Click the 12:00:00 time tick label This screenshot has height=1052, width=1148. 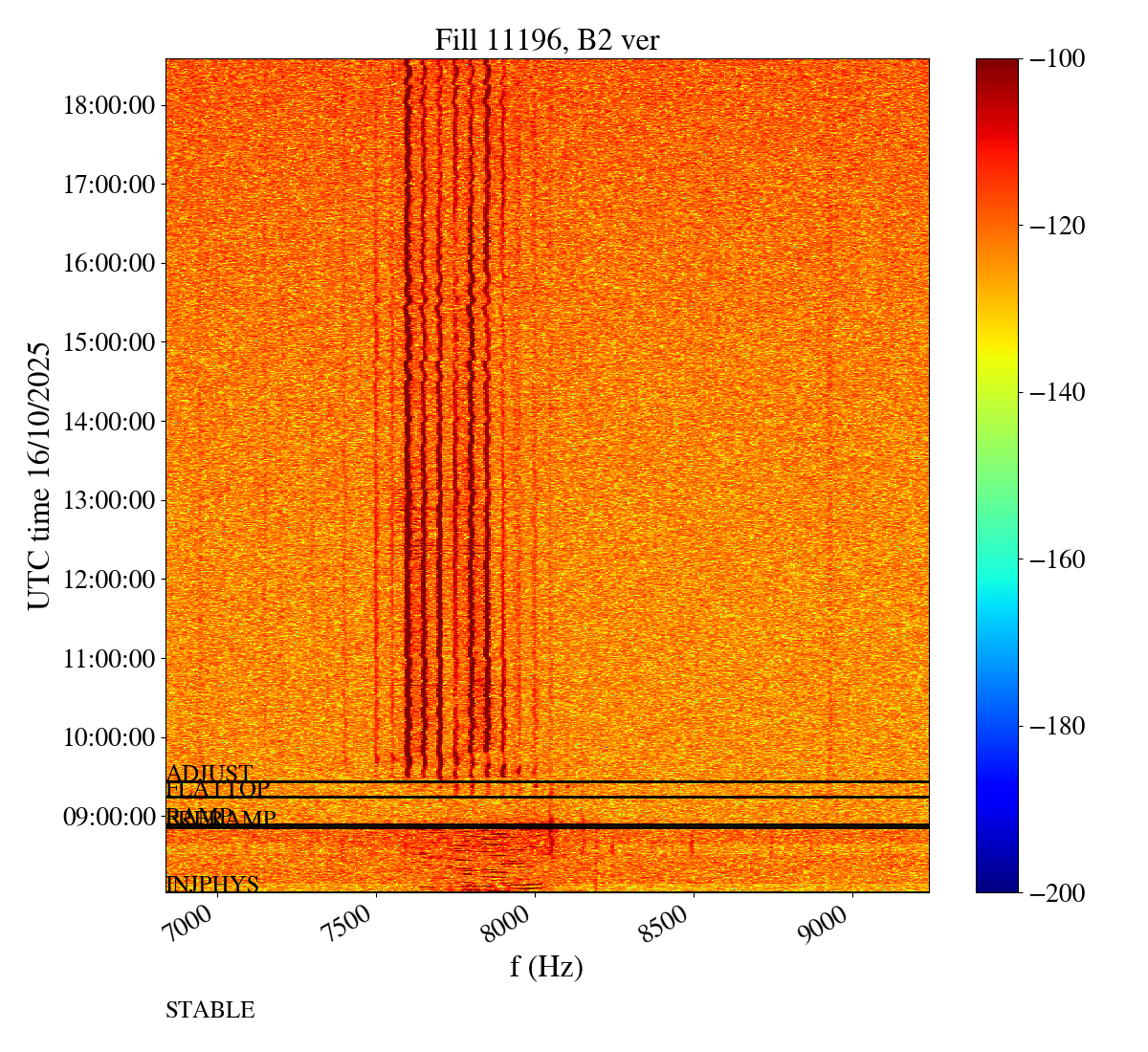coord(108,579)
